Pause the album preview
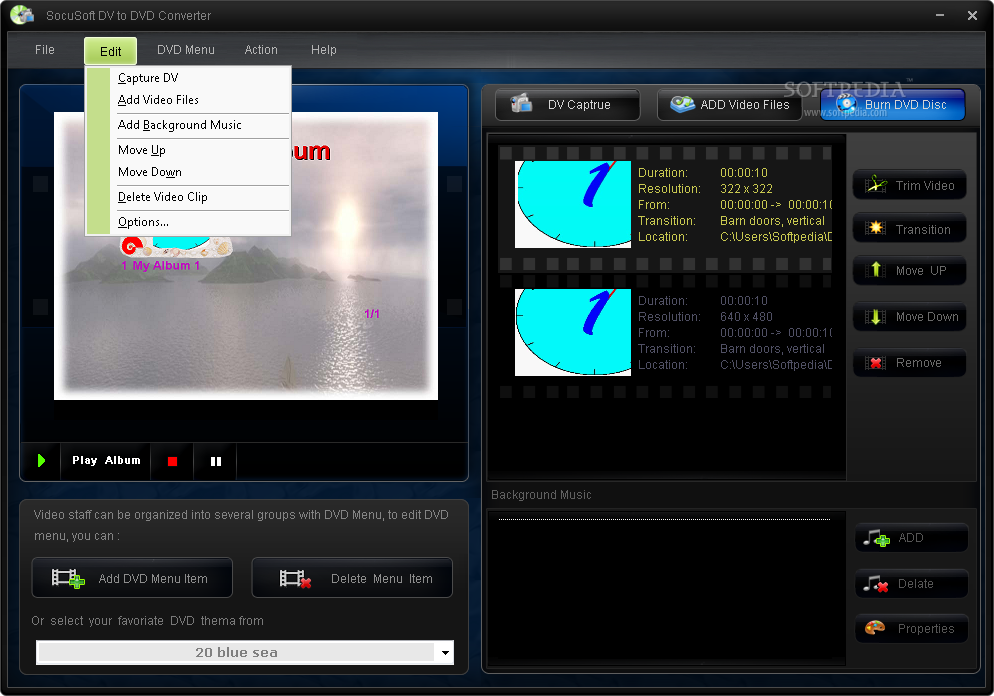Viewport: 994px width, 696px height. pyautogui.click(x=216, y=461)
